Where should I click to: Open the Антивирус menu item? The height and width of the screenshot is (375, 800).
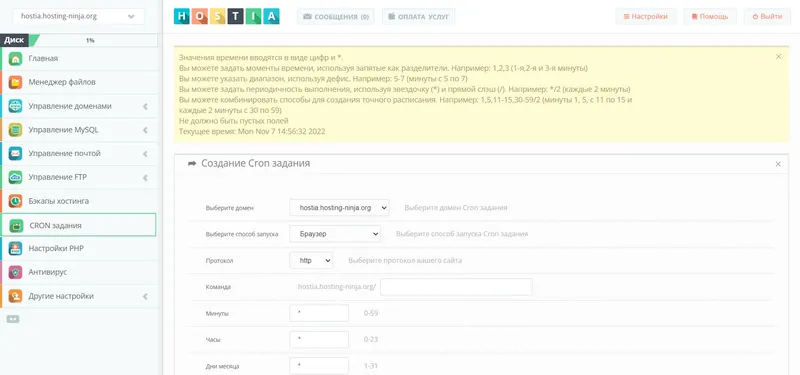(79, 272)
